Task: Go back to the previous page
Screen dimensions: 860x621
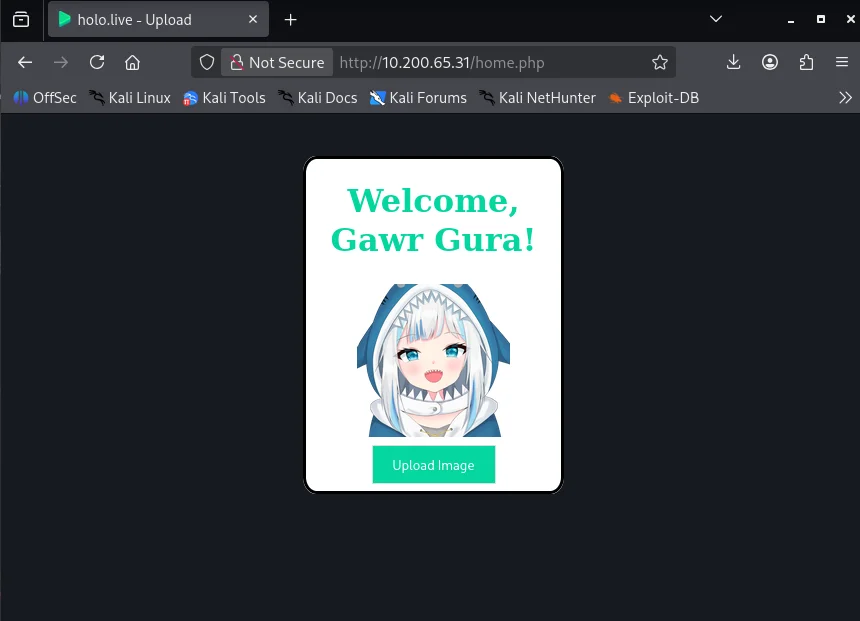Action: pyautogui.click(x=25, y=62)
